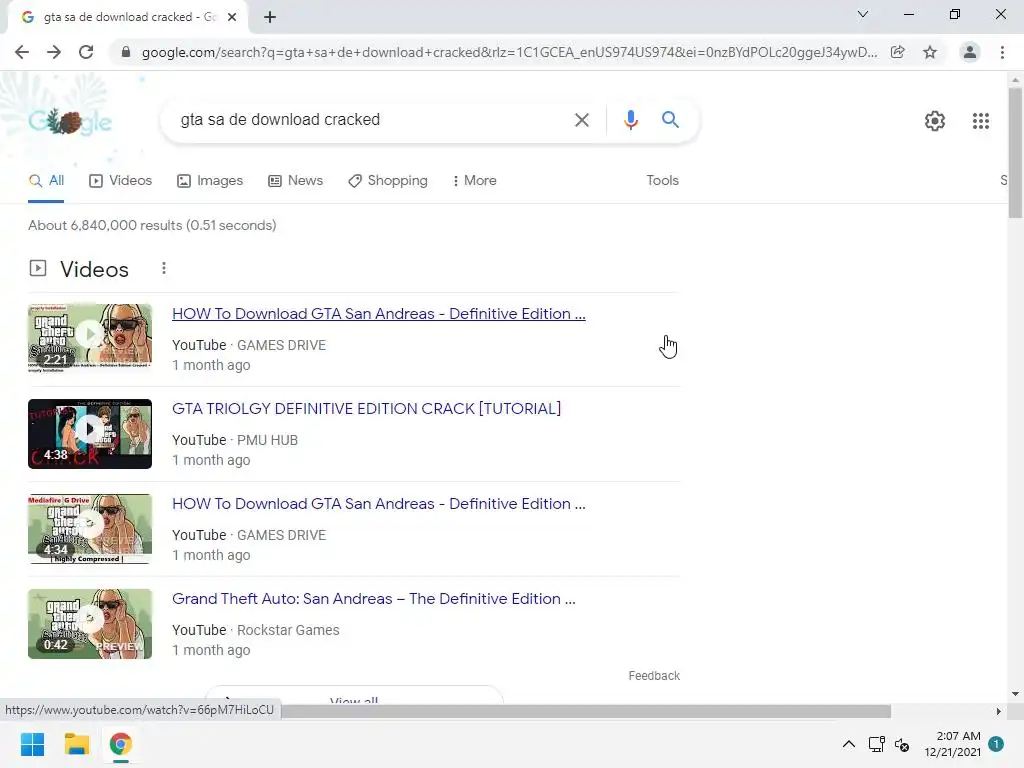This screenshot has width=1024, height=768.
Task: Click scrollbar right arrow
Action: [x=999, y=711]
